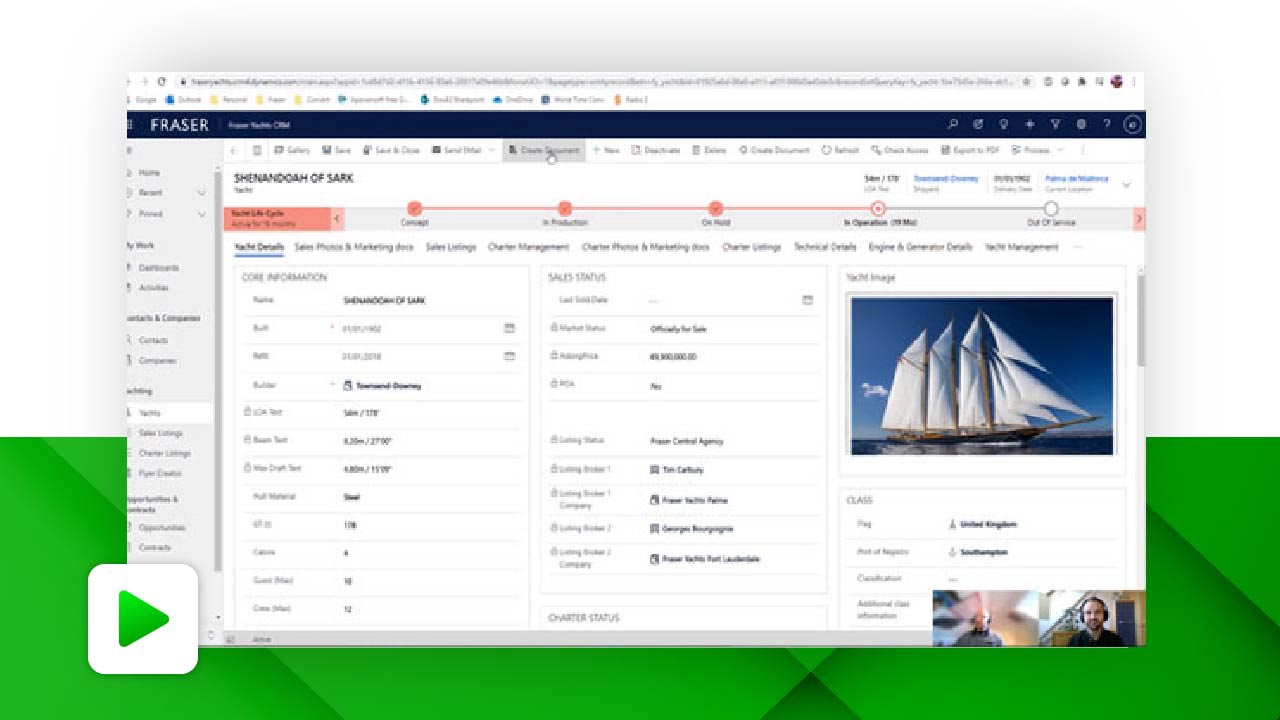Screen dimensions: 1280x720
Task: Open the command bar overflow ellipsis
Action: tap(1082, 150)
